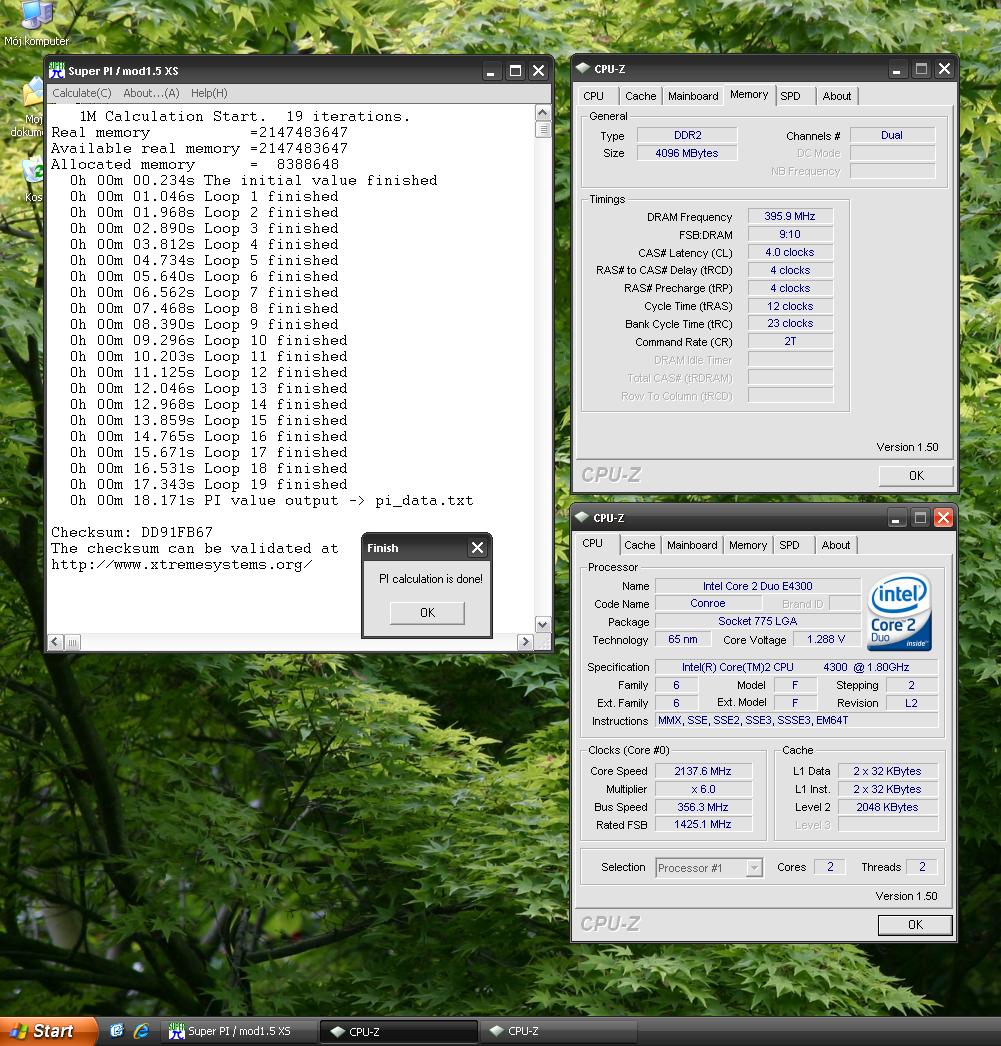Close the Finish dialog with X
Viewport: 1001px width, 1046px height.
(x=477, y=548)
